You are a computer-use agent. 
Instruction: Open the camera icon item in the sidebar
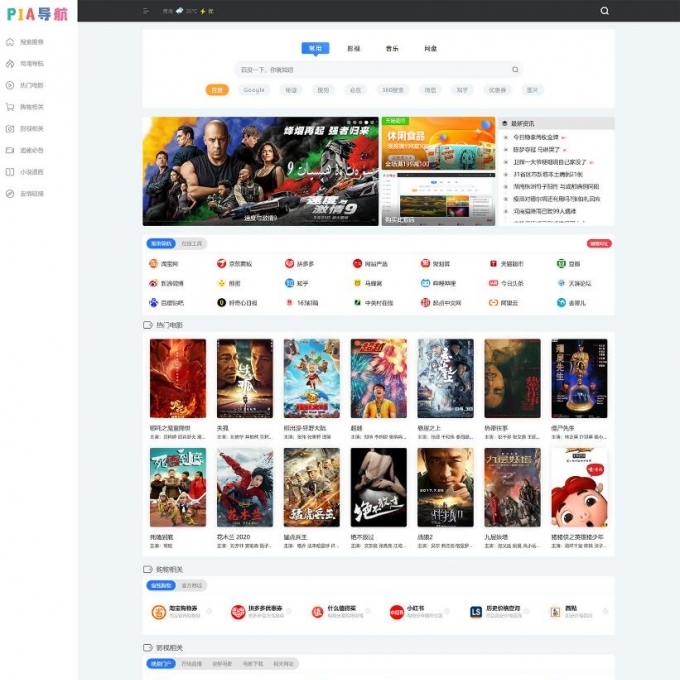[x=10, y=129]
